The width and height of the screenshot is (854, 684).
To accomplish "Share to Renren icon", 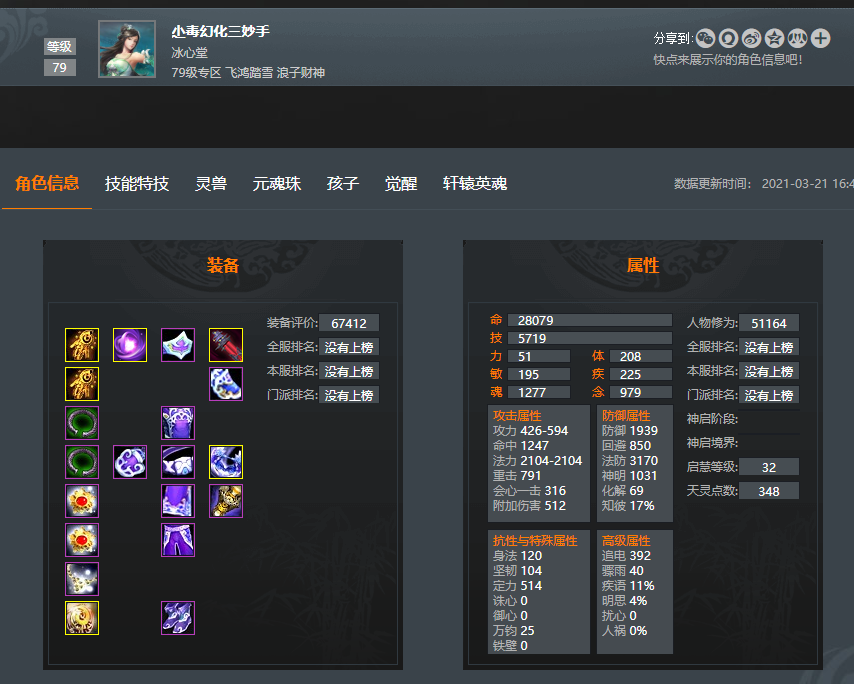I will coord(797,38).
